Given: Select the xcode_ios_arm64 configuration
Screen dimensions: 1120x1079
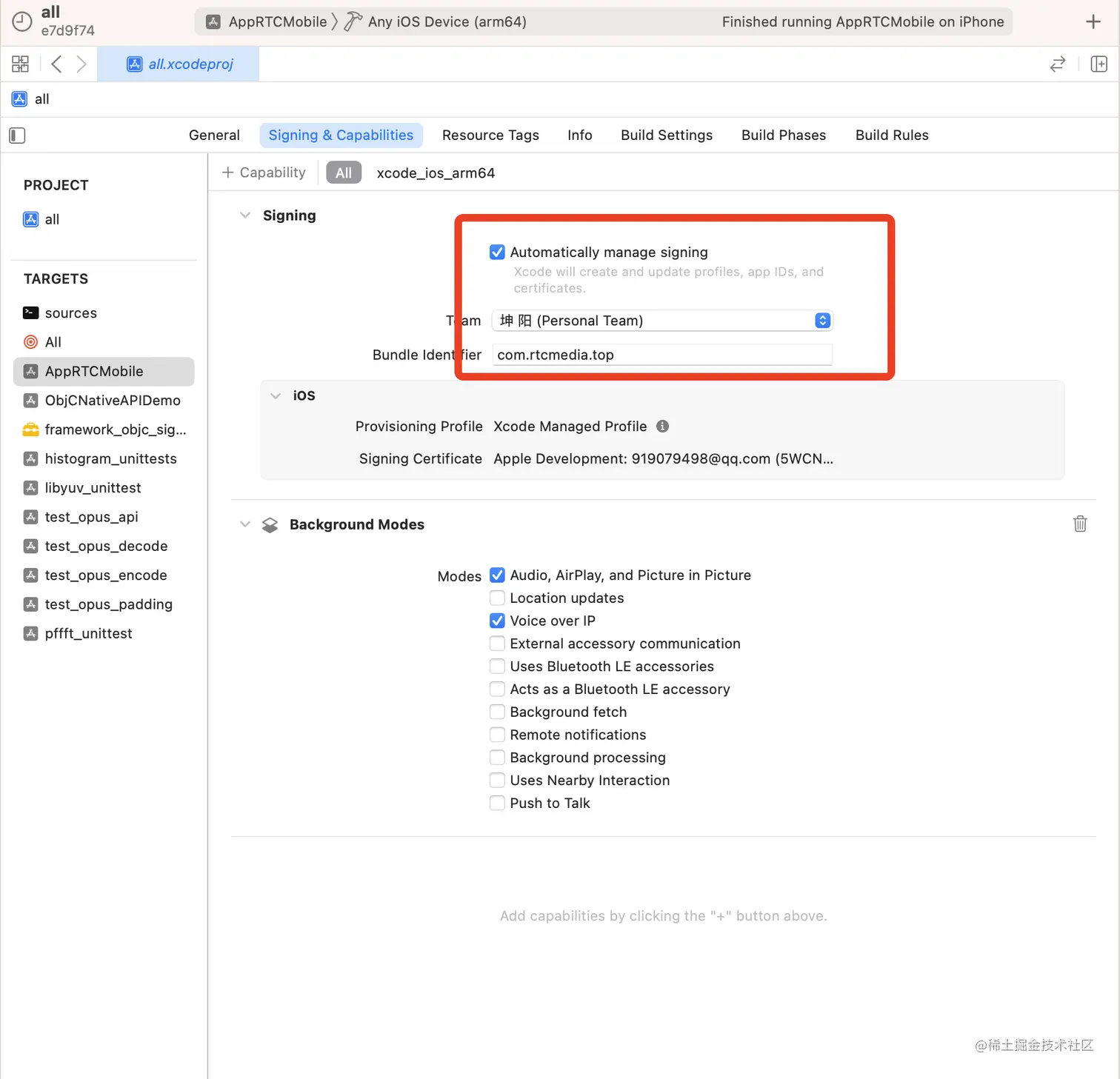Looking at the screenshot, I should coord(436,173).
